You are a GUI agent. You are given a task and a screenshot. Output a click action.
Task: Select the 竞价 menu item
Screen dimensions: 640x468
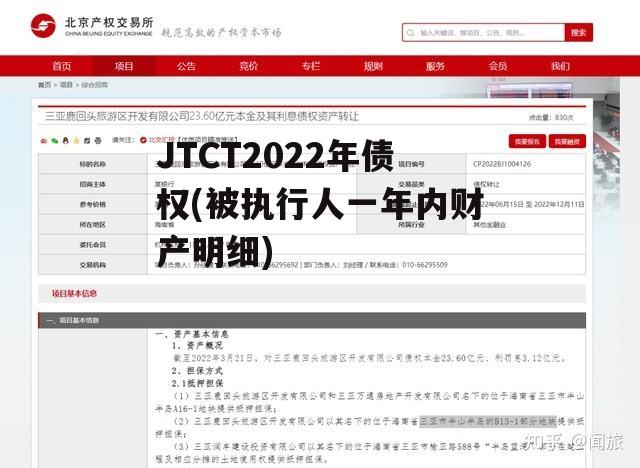(x=248, y=66)
